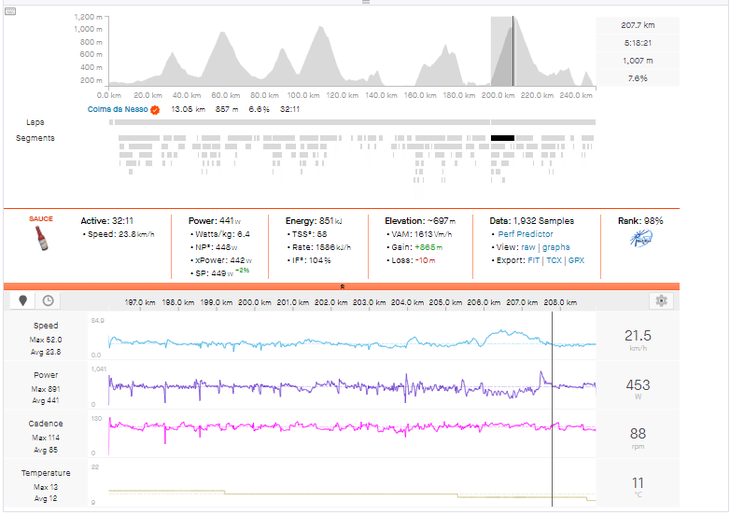View data graphs link
Screen dimensions: 730x515
click(556, 247)
